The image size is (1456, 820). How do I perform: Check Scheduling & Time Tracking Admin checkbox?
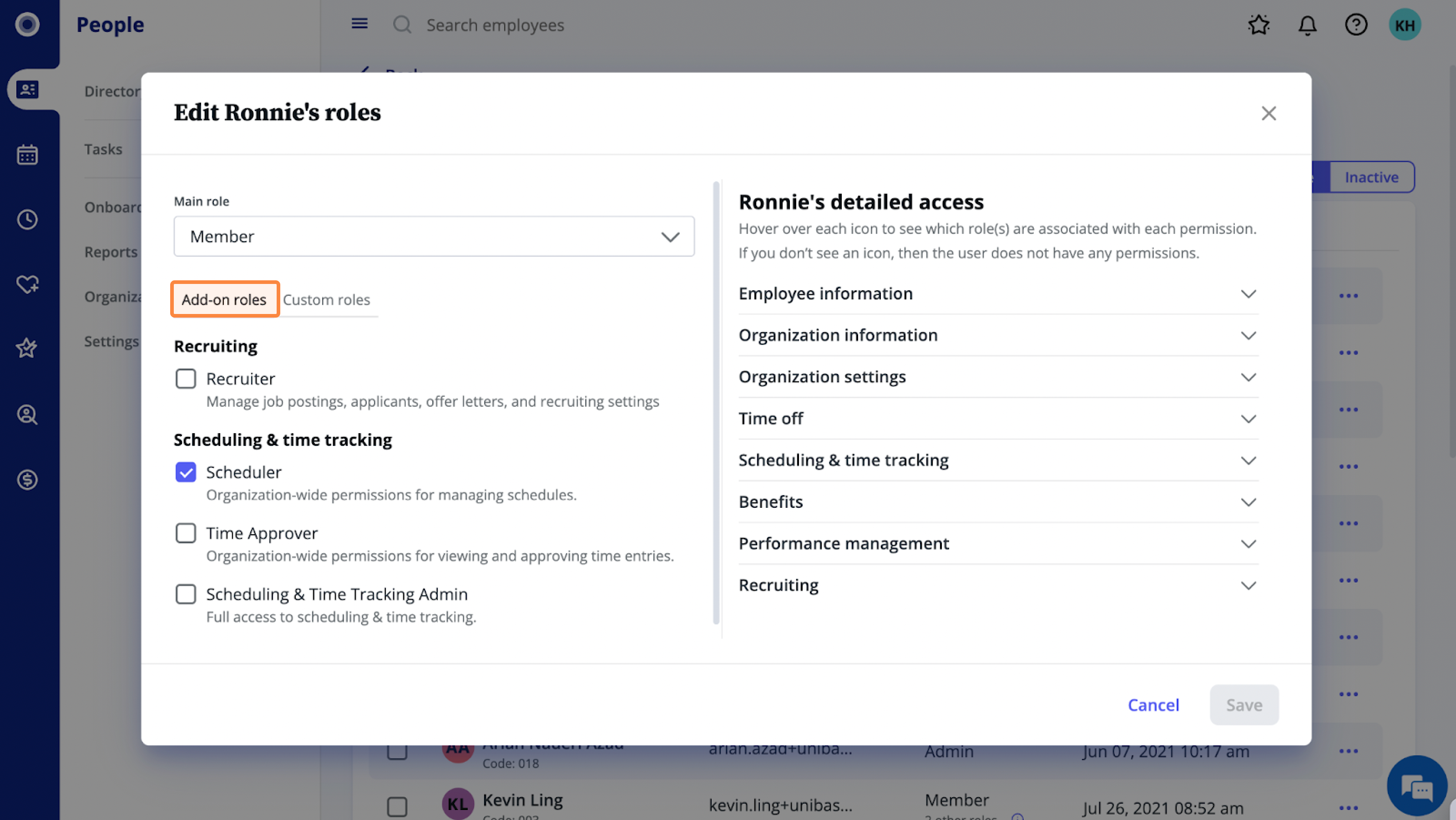[185, 594]
